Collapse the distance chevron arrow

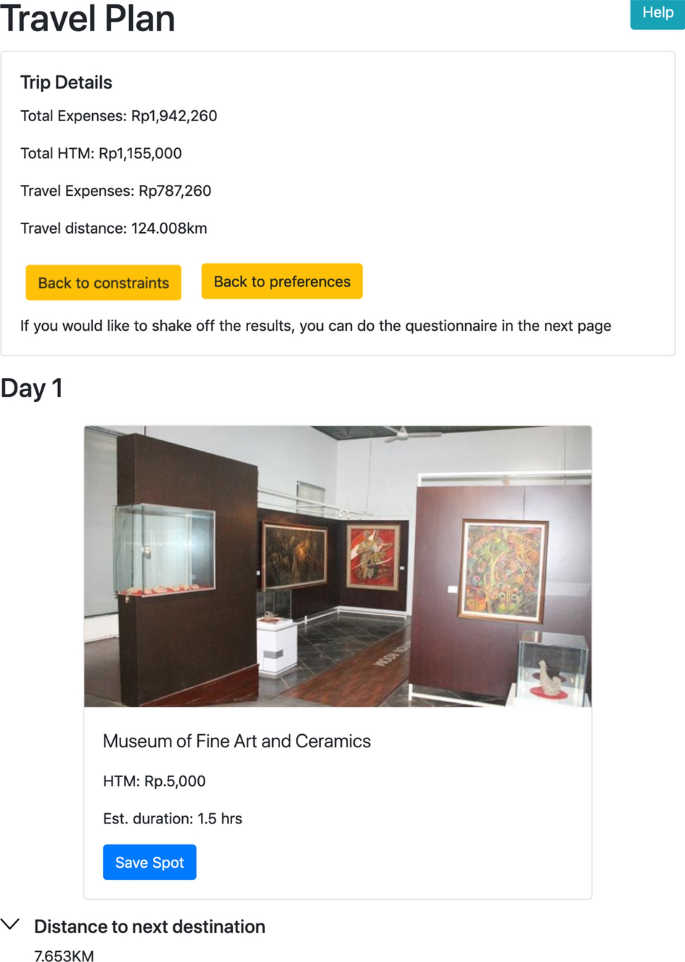tap(11, 926)
